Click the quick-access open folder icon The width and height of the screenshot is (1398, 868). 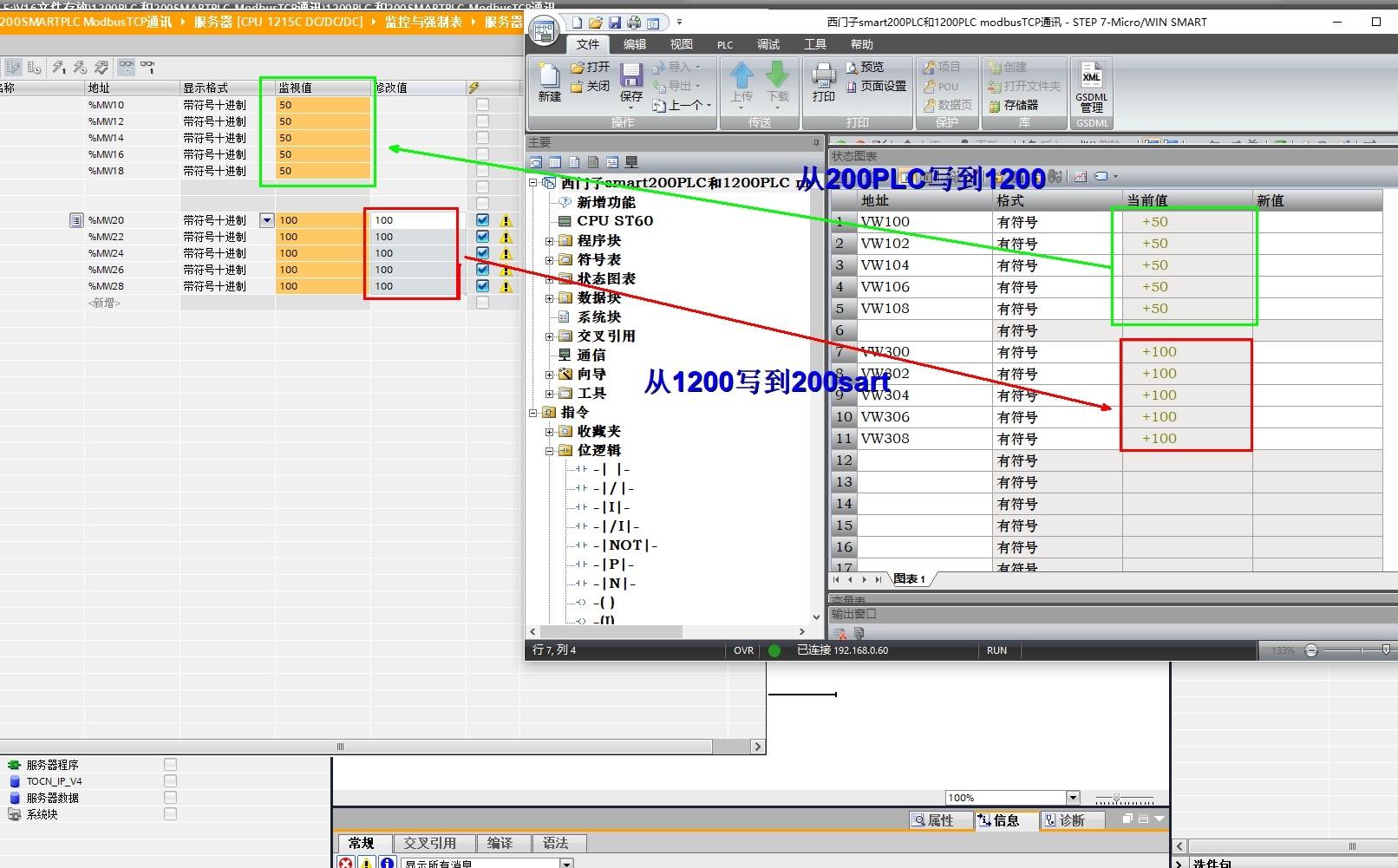595,23
